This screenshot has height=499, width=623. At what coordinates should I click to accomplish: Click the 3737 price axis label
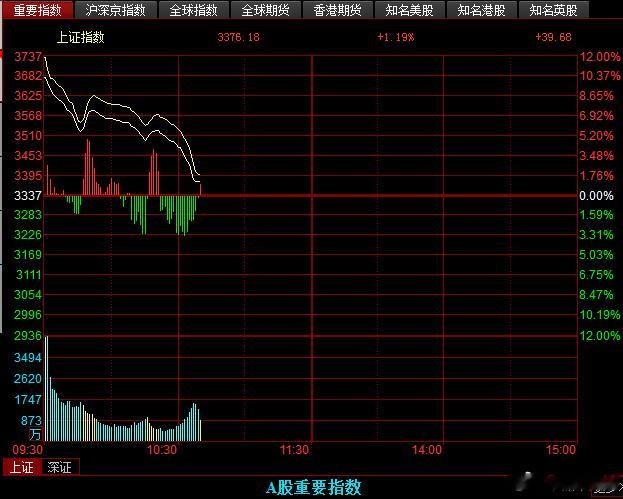tap(28, 57)
